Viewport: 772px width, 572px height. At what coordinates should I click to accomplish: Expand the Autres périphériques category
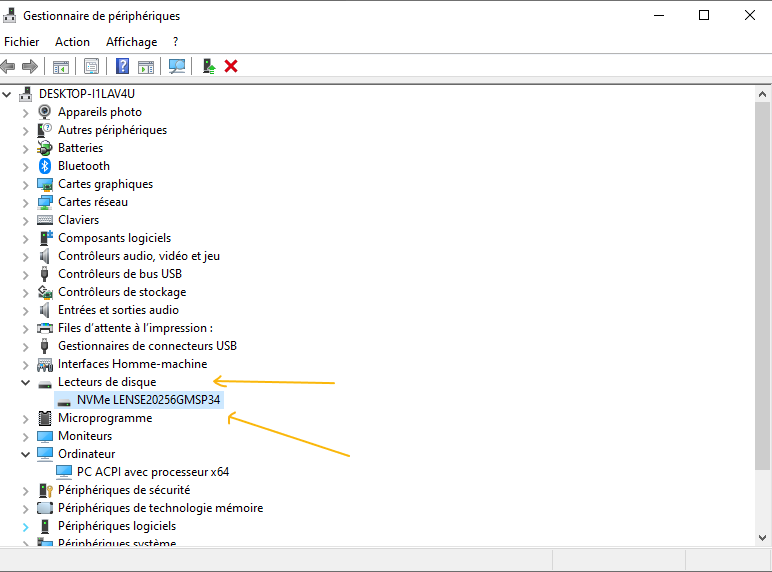coord(26,131)
